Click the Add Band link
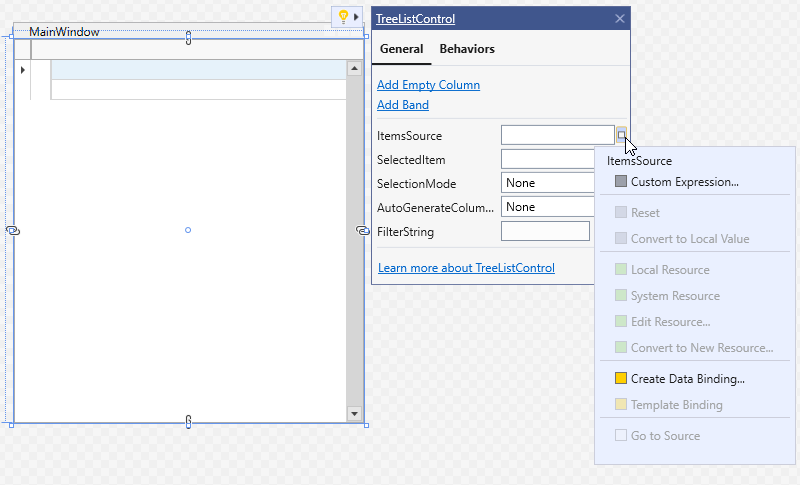The image size is (800, 485). click(x=403, y=105)
